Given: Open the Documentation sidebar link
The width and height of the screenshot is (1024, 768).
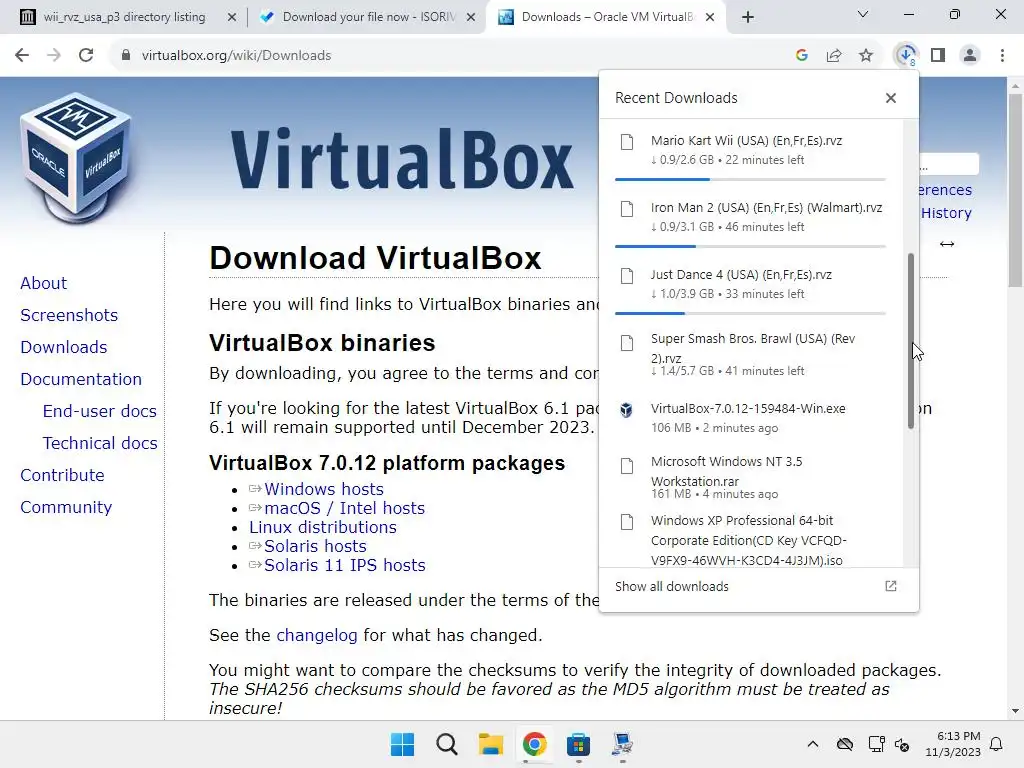Looking at the screenshot, I should [x=81, y=379].
